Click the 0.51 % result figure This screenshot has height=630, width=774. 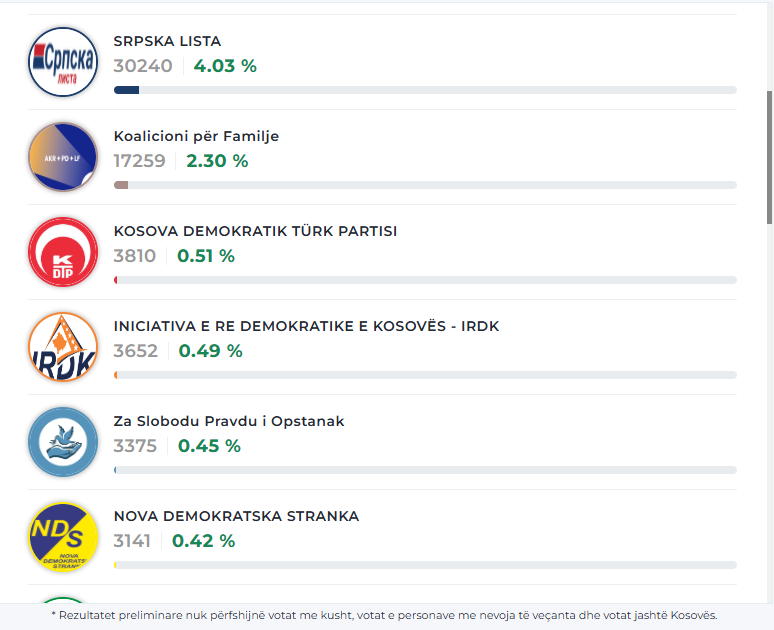206,256
